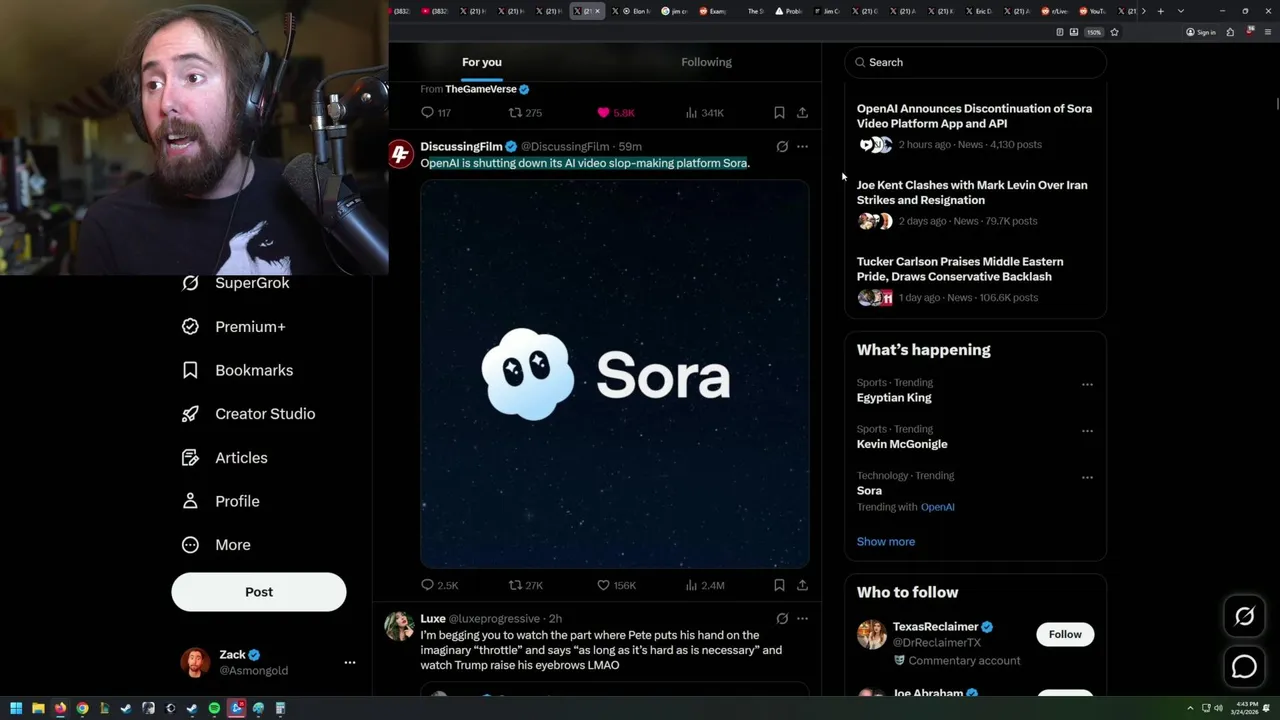Open the More menu in the sidebar
This screenshot has height=720, width=1280.
coord(216,545)
